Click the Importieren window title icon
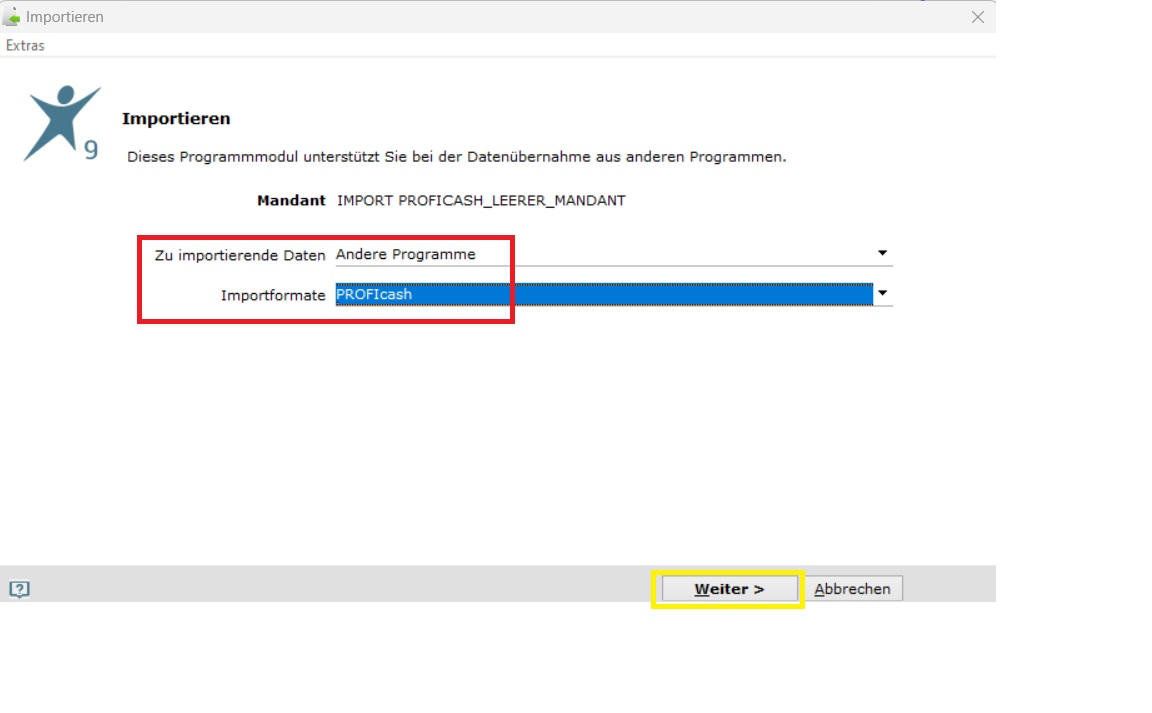The height and width of the screenshot is (713, 1152). point(12,16)
